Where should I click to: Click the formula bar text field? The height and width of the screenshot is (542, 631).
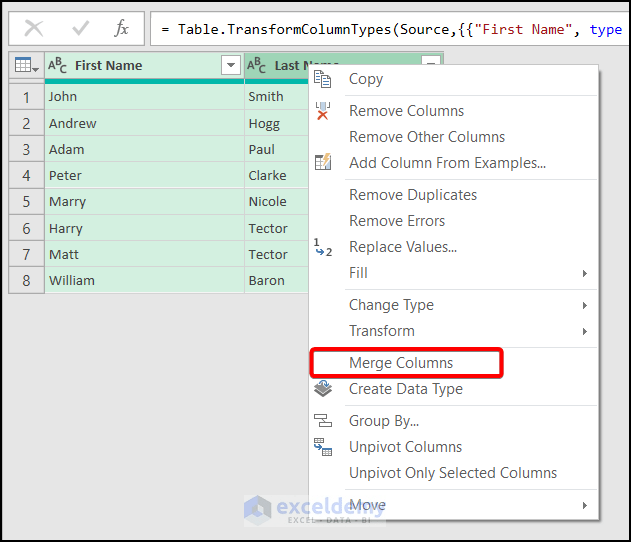point(390,29)
